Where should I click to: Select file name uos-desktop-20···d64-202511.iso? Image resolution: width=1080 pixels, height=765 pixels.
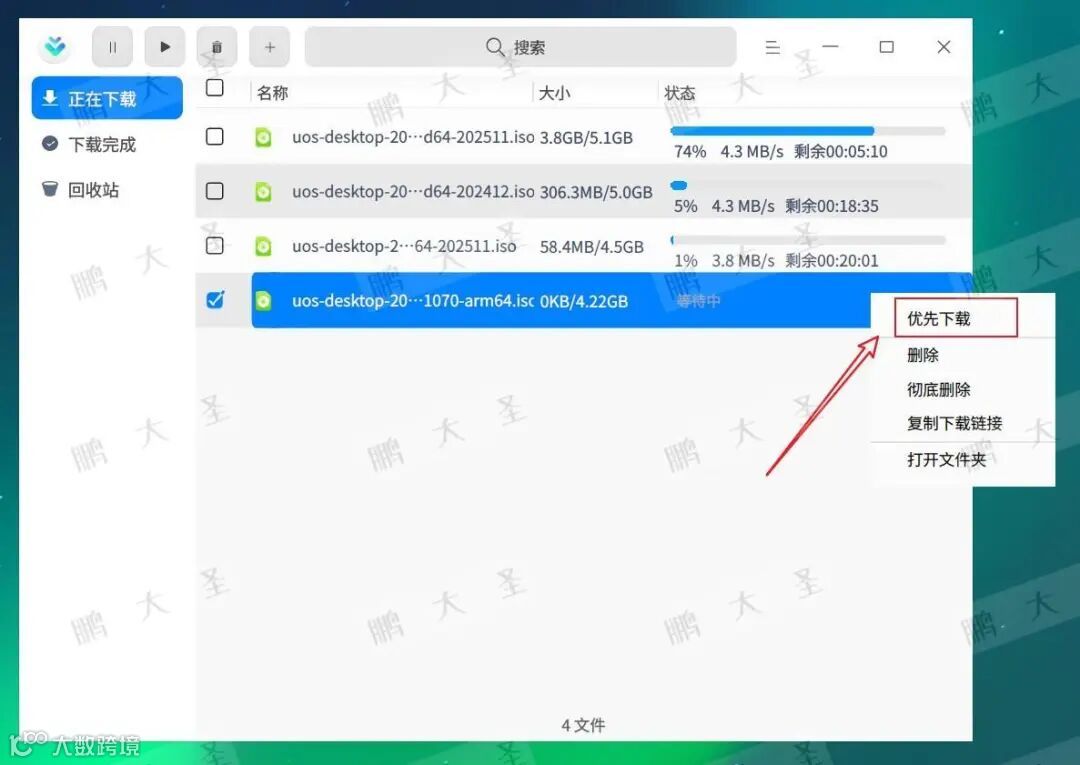413,137
